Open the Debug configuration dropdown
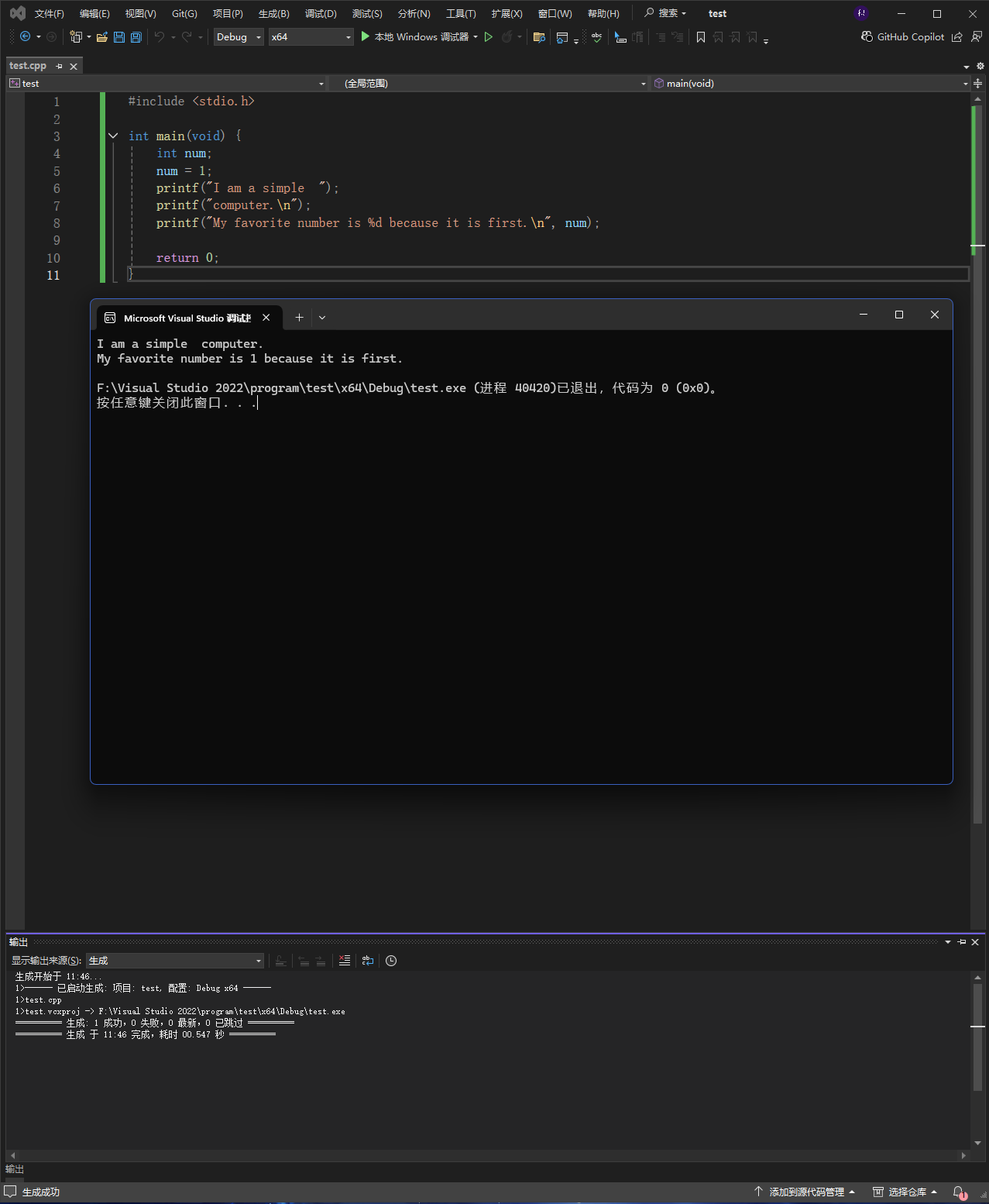Screen dimensions: 989x1204 [x=239, y=36]
